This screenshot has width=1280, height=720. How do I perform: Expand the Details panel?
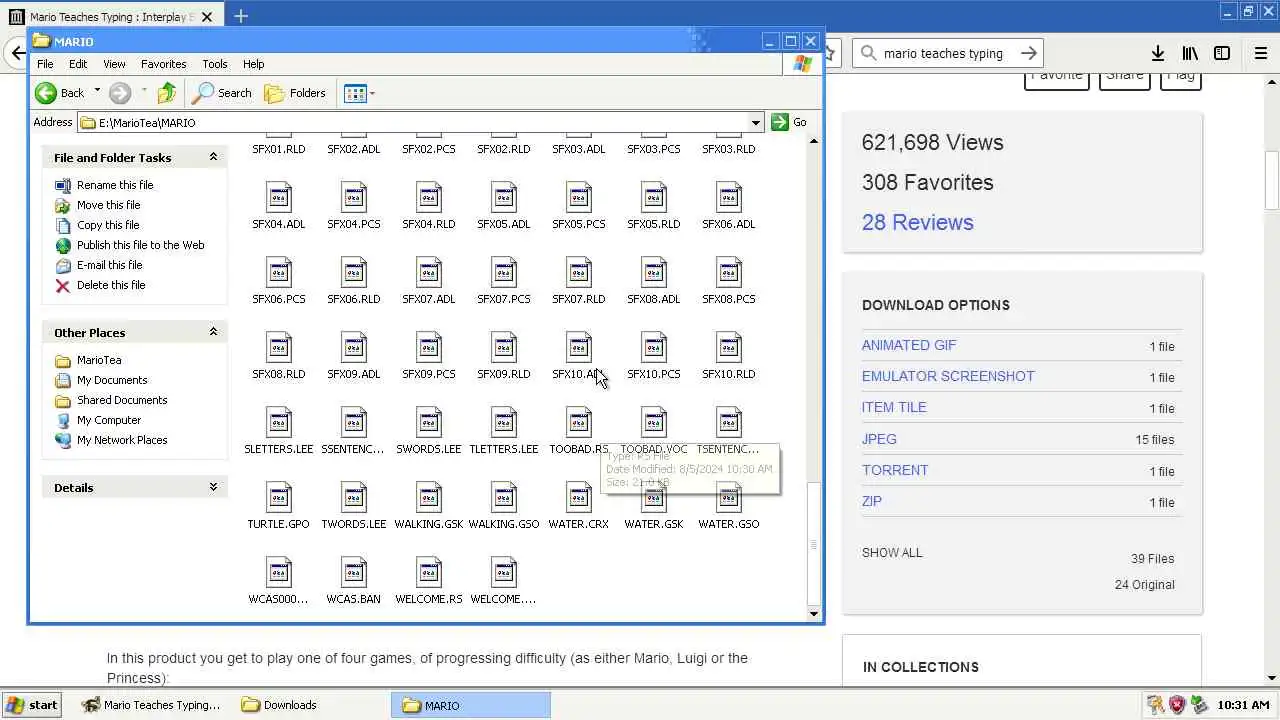pos(213,487)
